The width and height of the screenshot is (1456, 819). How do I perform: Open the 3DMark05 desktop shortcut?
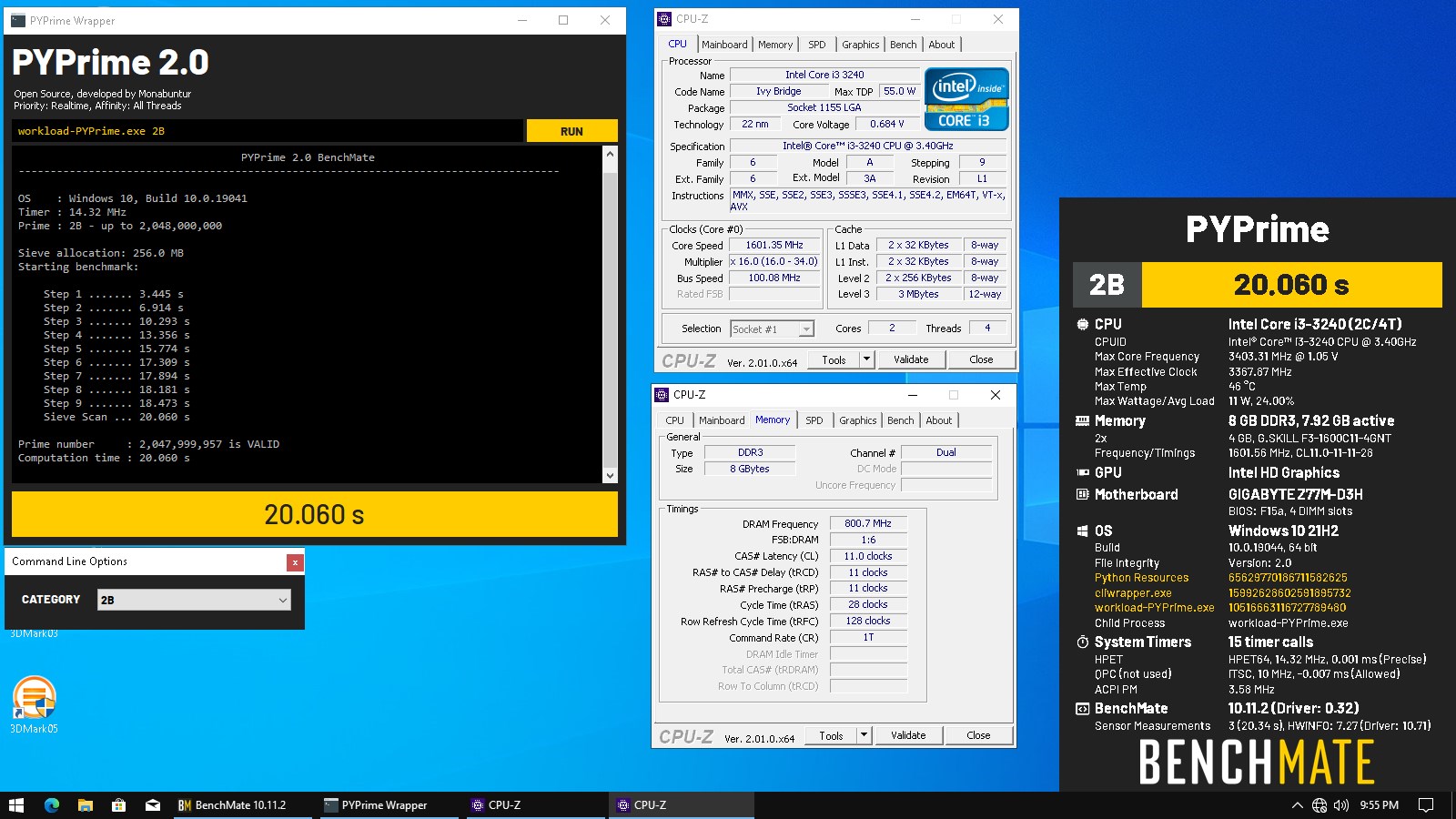click(34, 704)
